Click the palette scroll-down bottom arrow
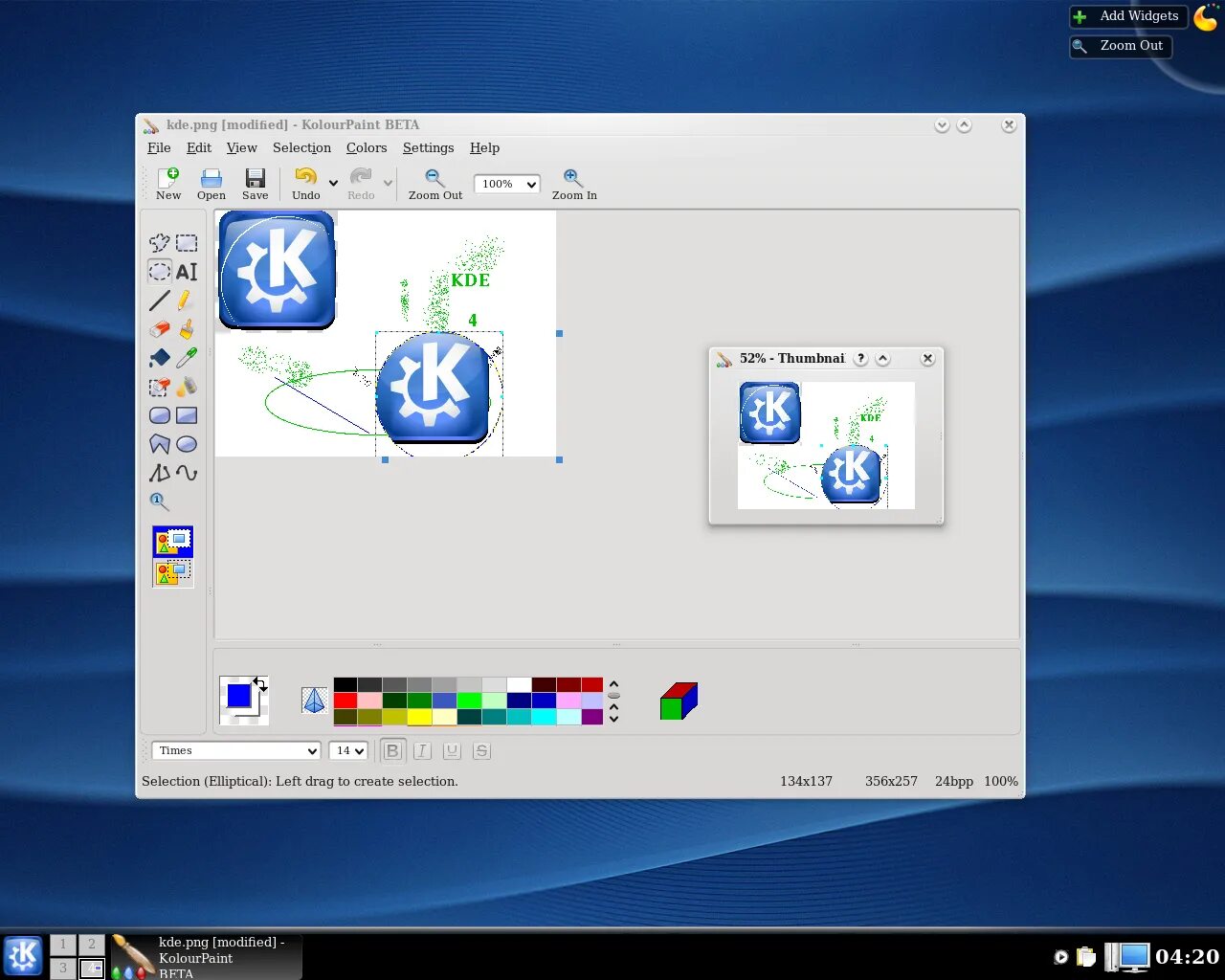 click(x=613, y=719)
